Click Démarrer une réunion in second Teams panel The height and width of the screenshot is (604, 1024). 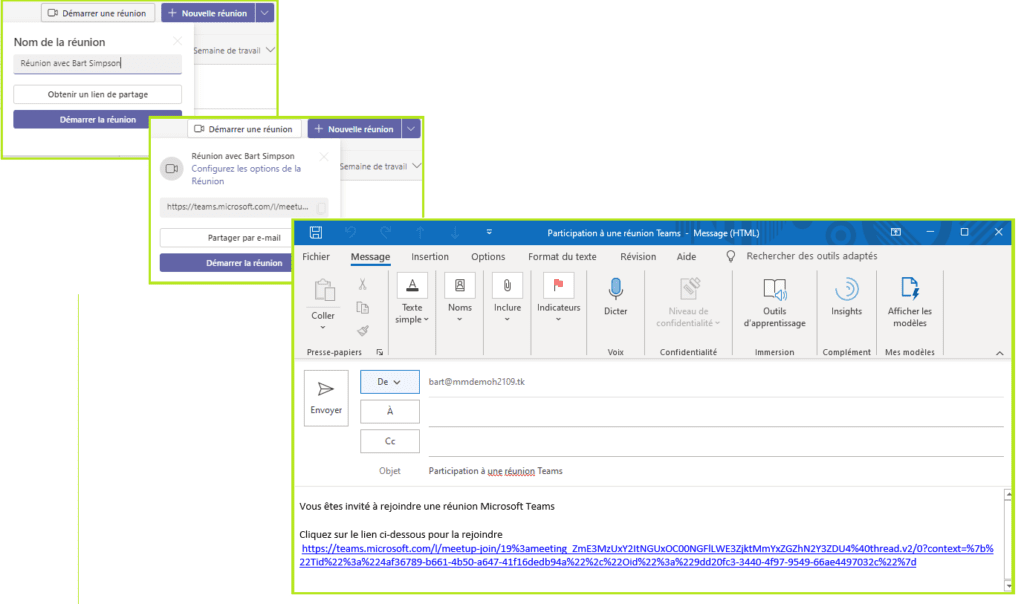pyautogui.click(x=244, y=129)
